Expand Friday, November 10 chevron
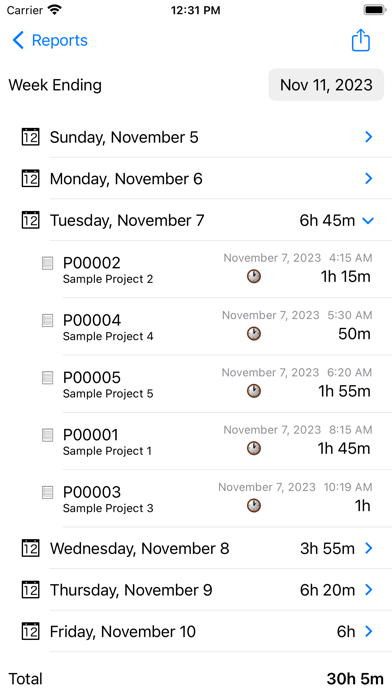Screen dimensions: 392x696 pyautogui.click(x=368, y=631)
